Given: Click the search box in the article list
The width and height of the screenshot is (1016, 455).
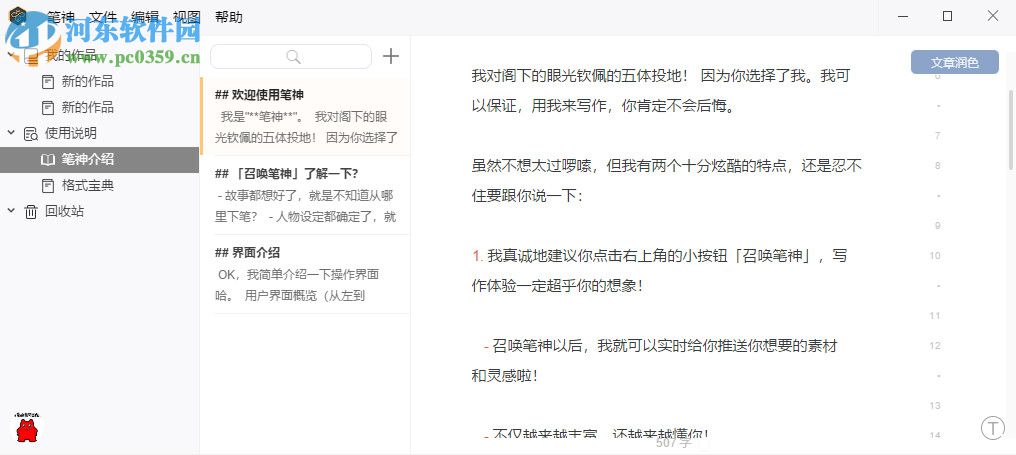Looking at the screenshot, I should click(291, 56).
